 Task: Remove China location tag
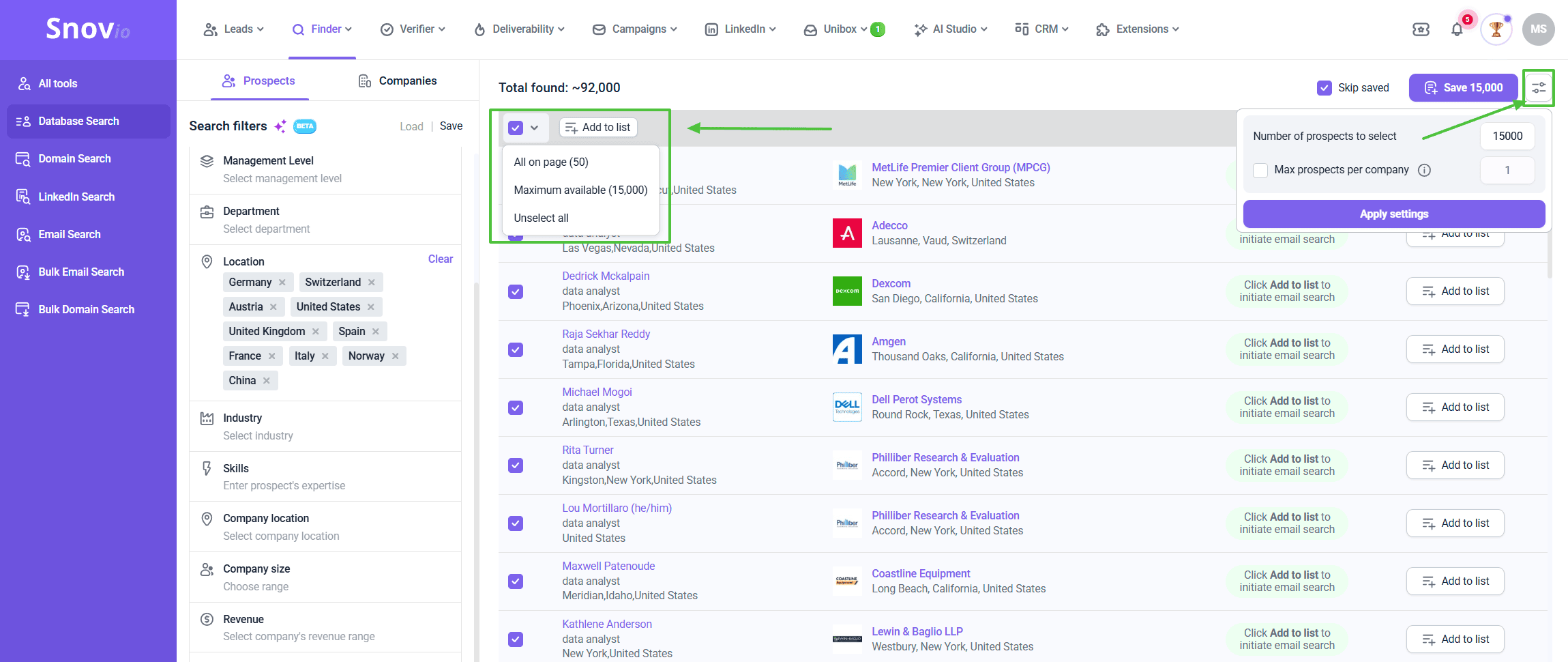click(267, 381)
